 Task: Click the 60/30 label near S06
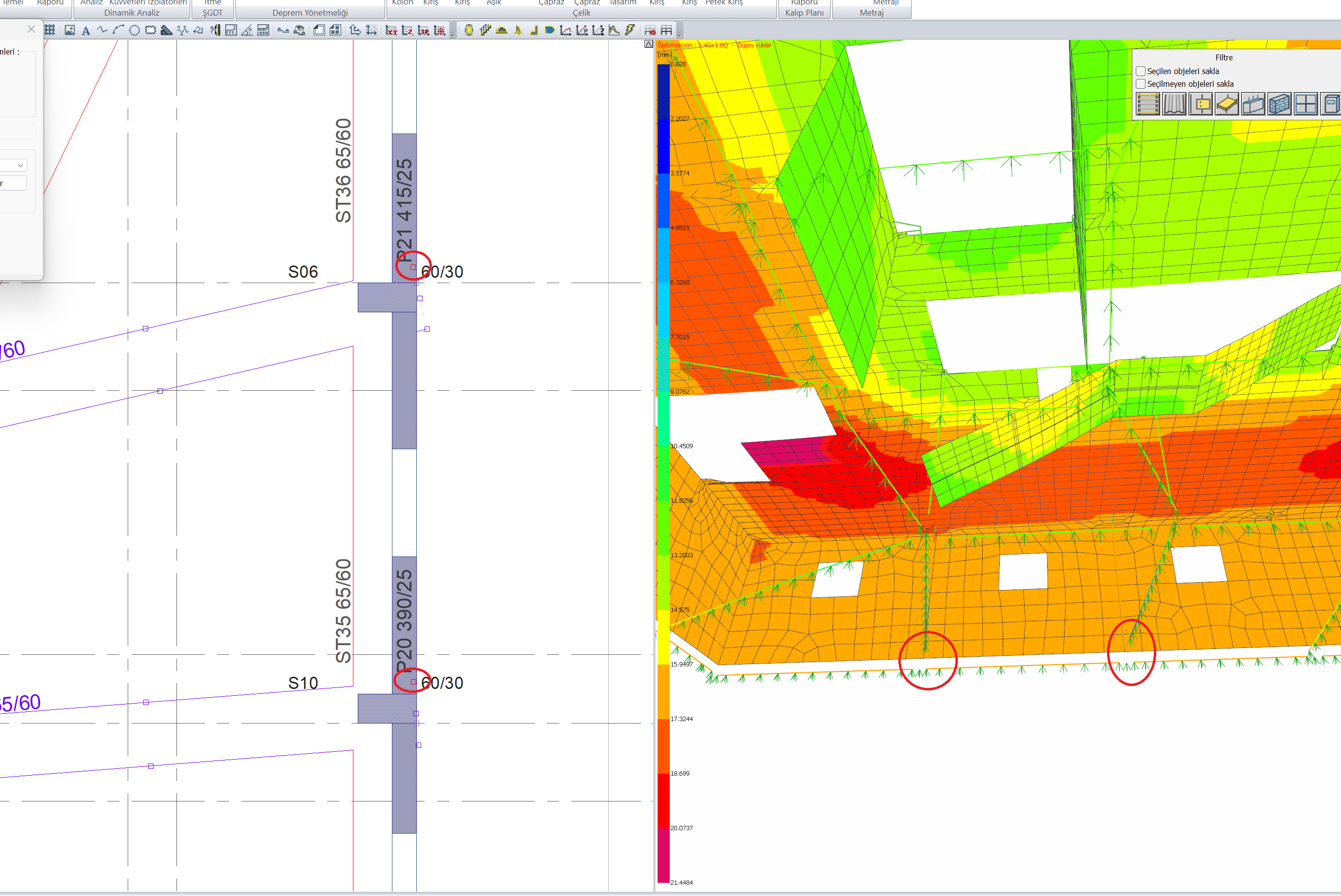[442, 272]
